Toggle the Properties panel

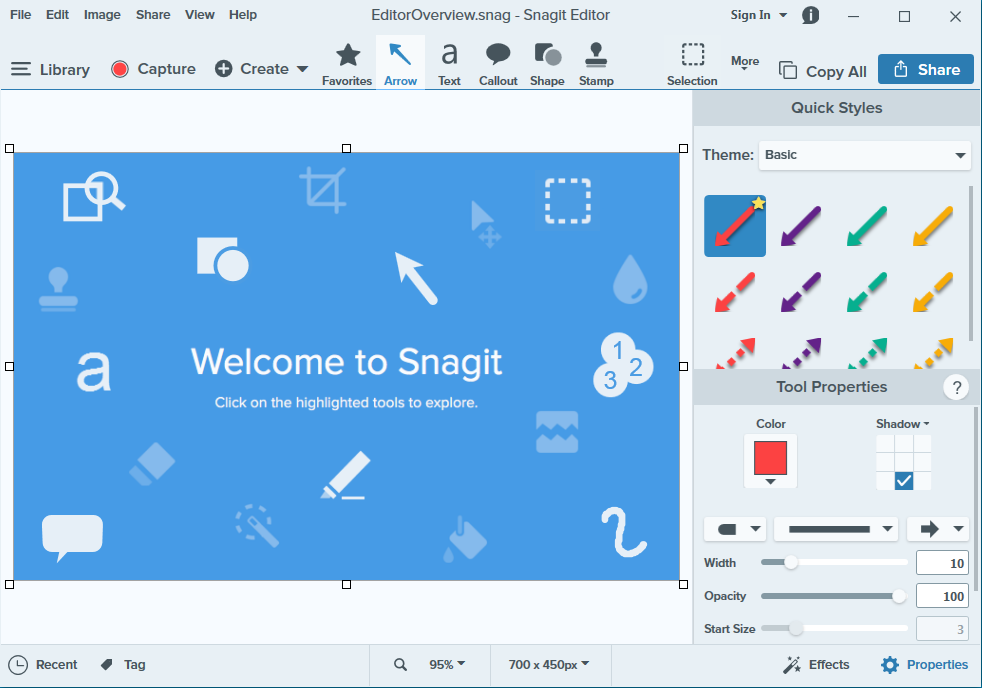point(924,665)
